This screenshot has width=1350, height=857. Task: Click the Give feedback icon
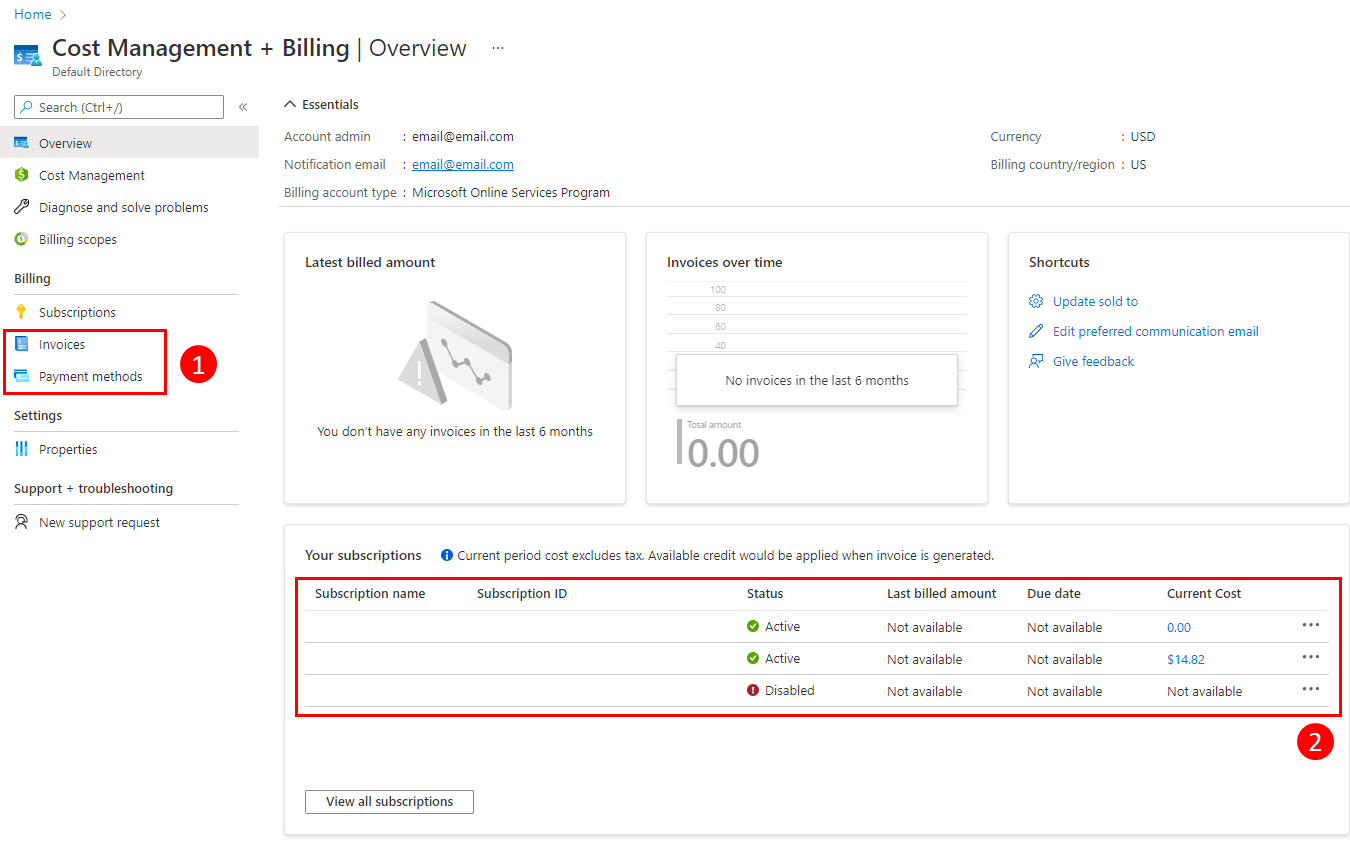[1036, 361]
